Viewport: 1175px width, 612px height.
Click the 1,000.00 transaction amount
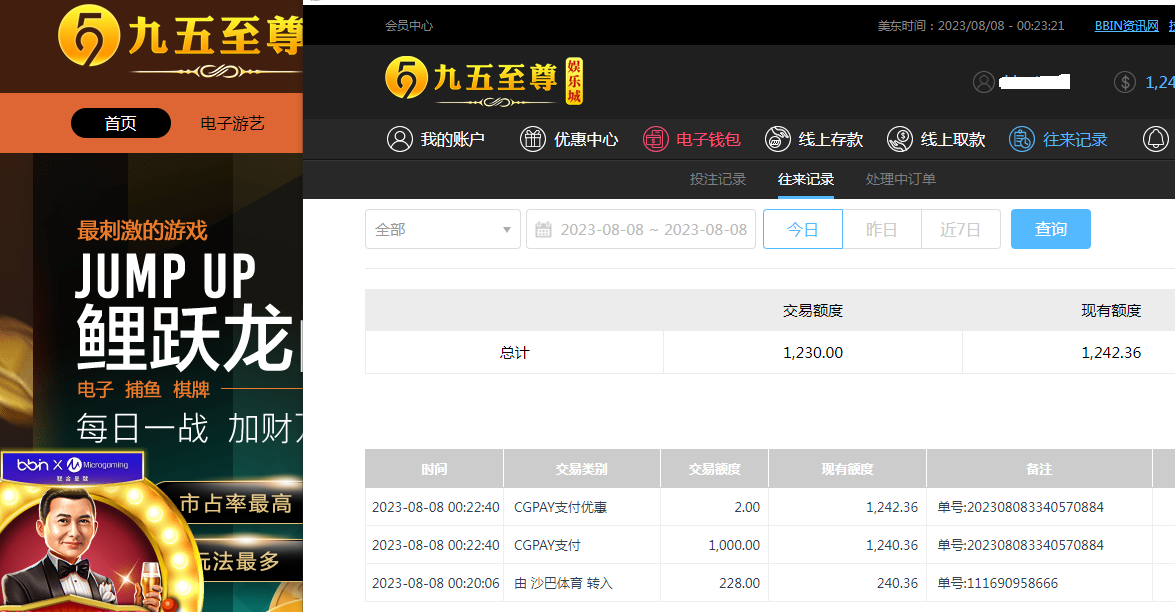734,545
